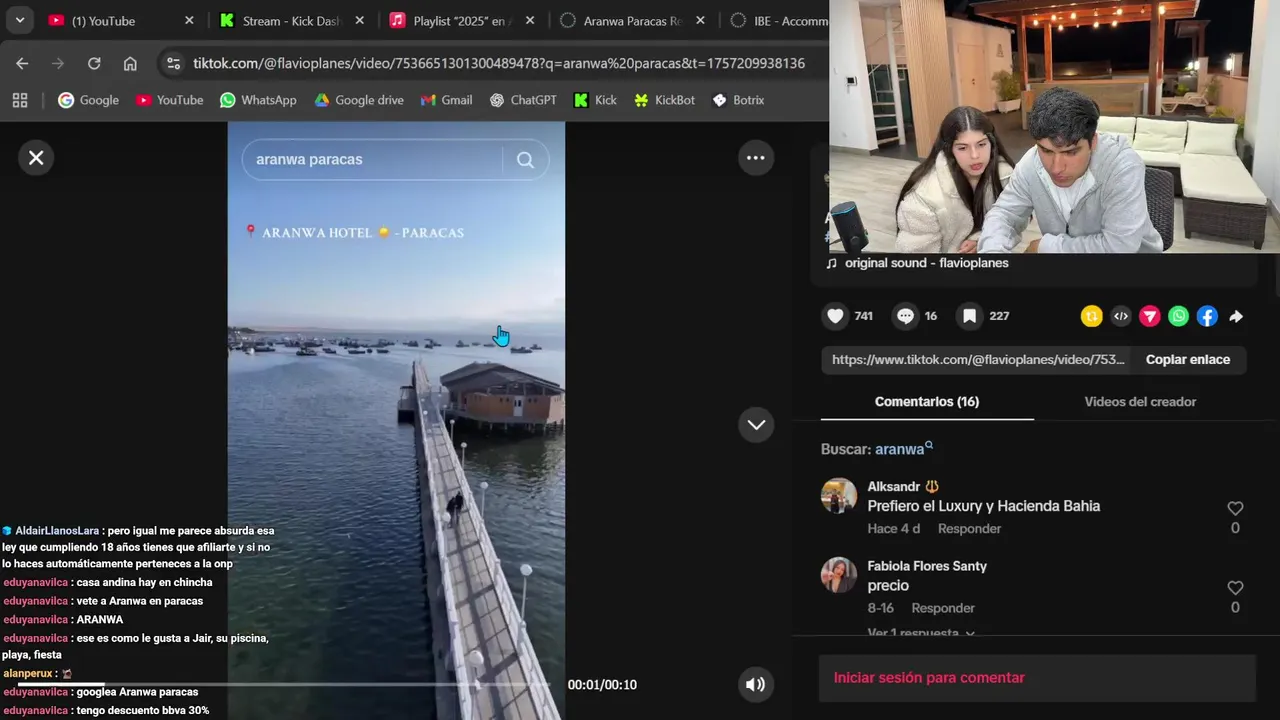Open comments via speech bubble icon
This screenshot has width=1280, height=720.
[x=905, y=316]
